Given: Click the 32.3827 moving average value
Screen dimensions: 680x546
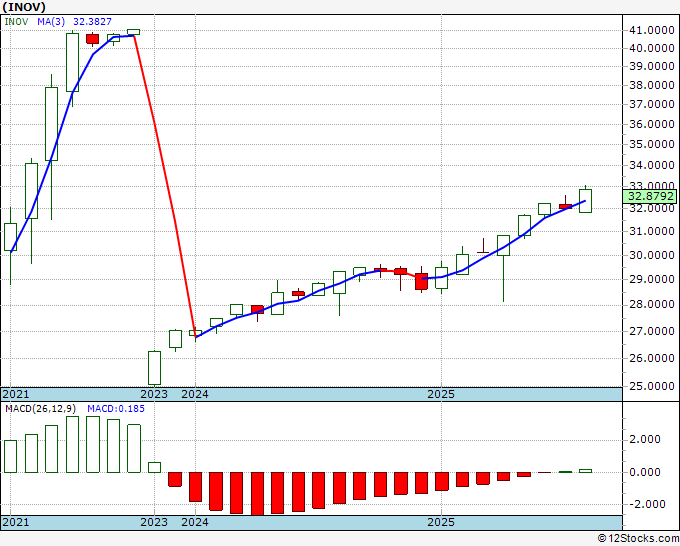Looking at the screenshot, I should point(92,22).
